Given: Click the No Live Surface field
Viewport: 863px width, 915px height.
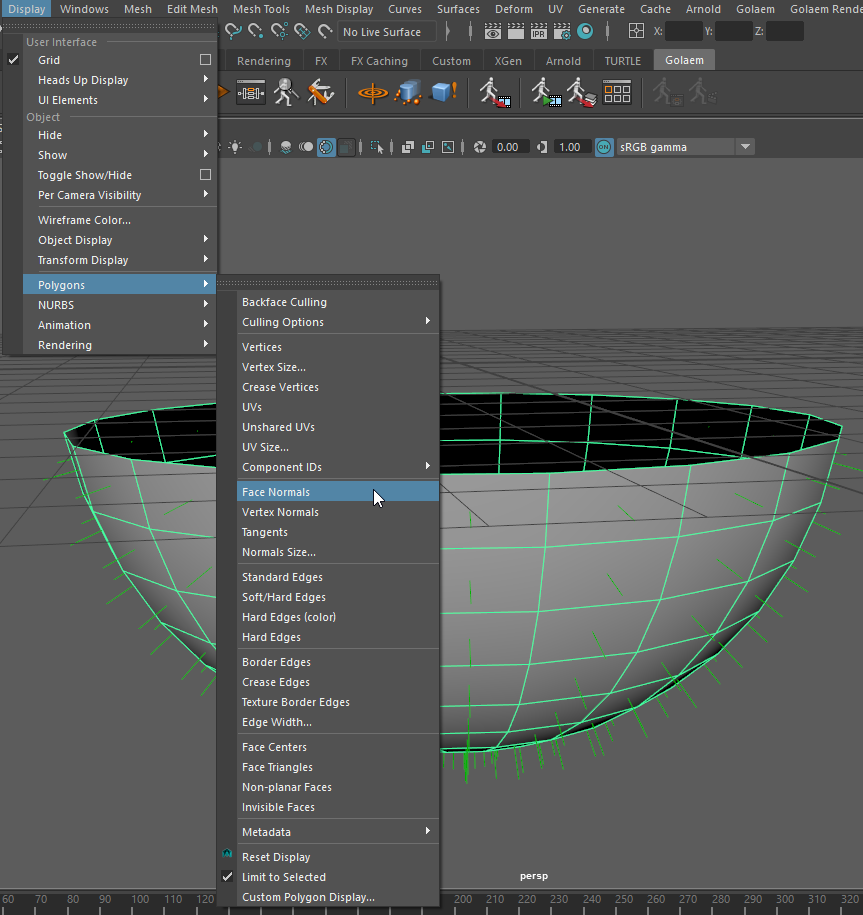Looking at the screenshot, I should (387, 32).
